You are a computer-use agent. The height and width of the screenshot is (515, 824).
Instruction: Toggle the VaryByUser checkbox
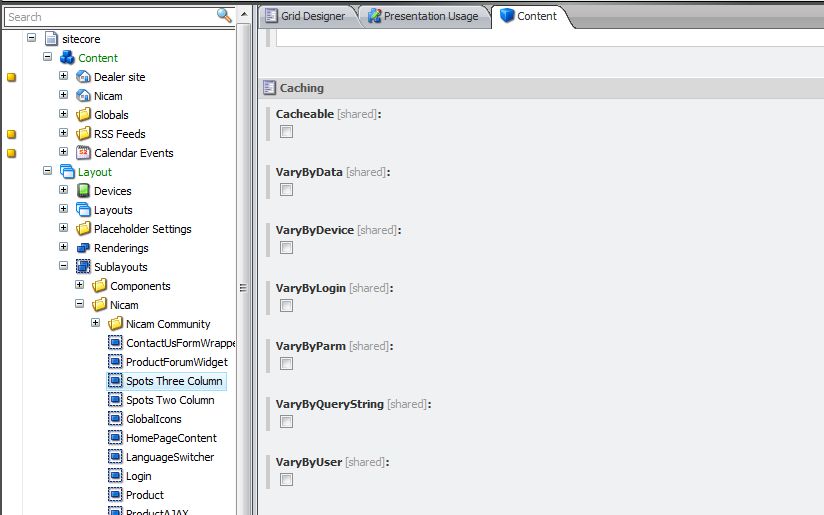pyautogui.click(x=286, y=479)
